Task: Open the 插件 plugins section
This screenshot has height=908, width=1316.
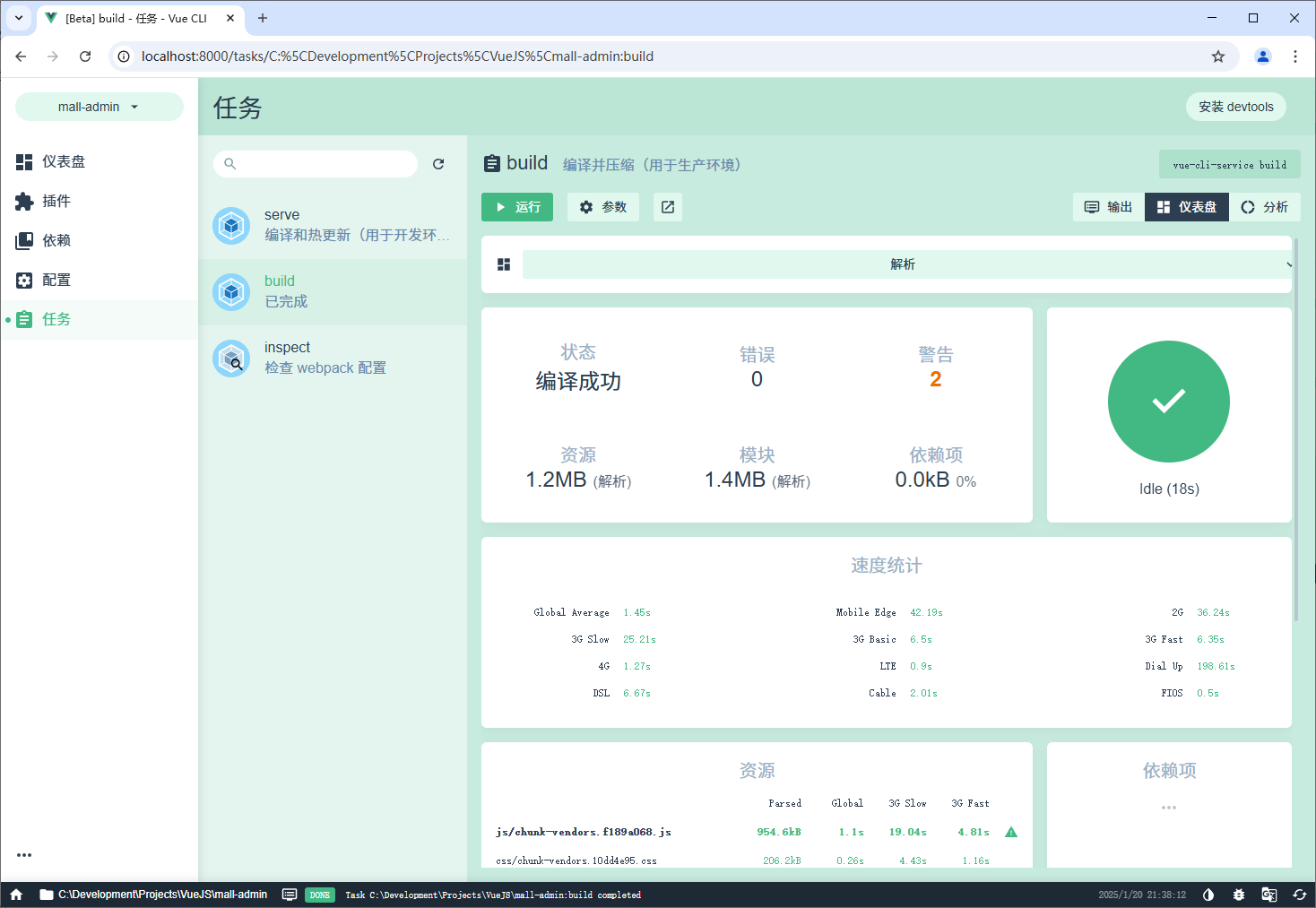Action: (99, 201)
